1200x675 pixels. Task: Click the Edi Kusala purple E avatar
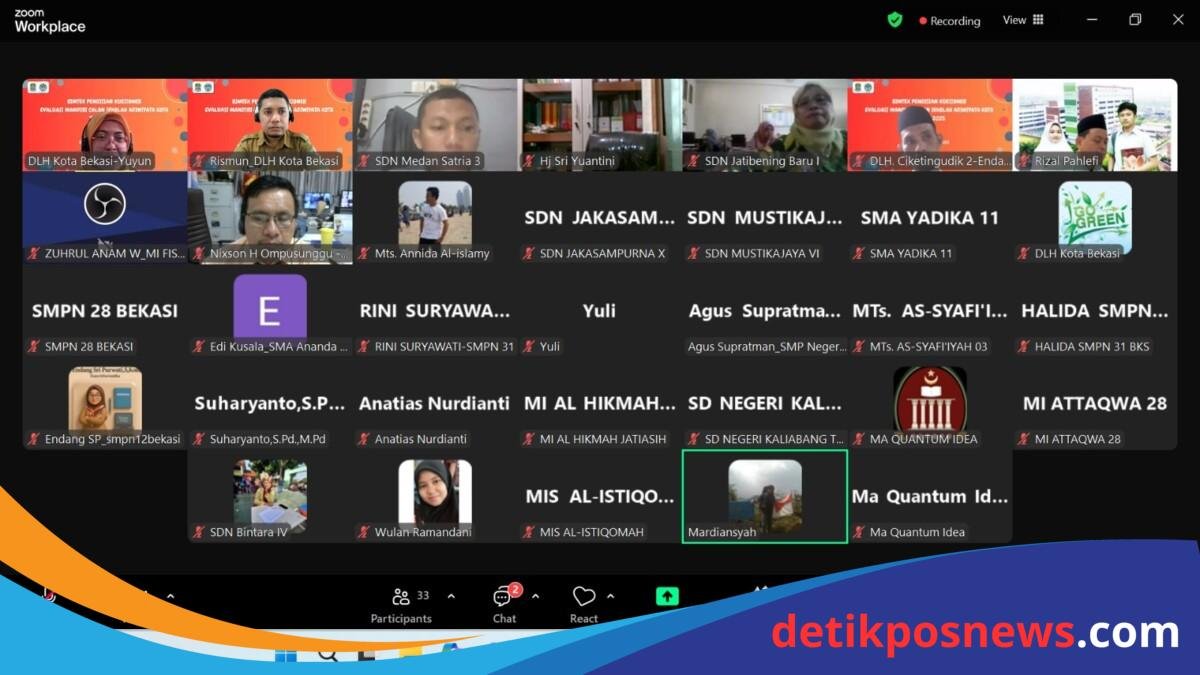click(x=270, y=307)
